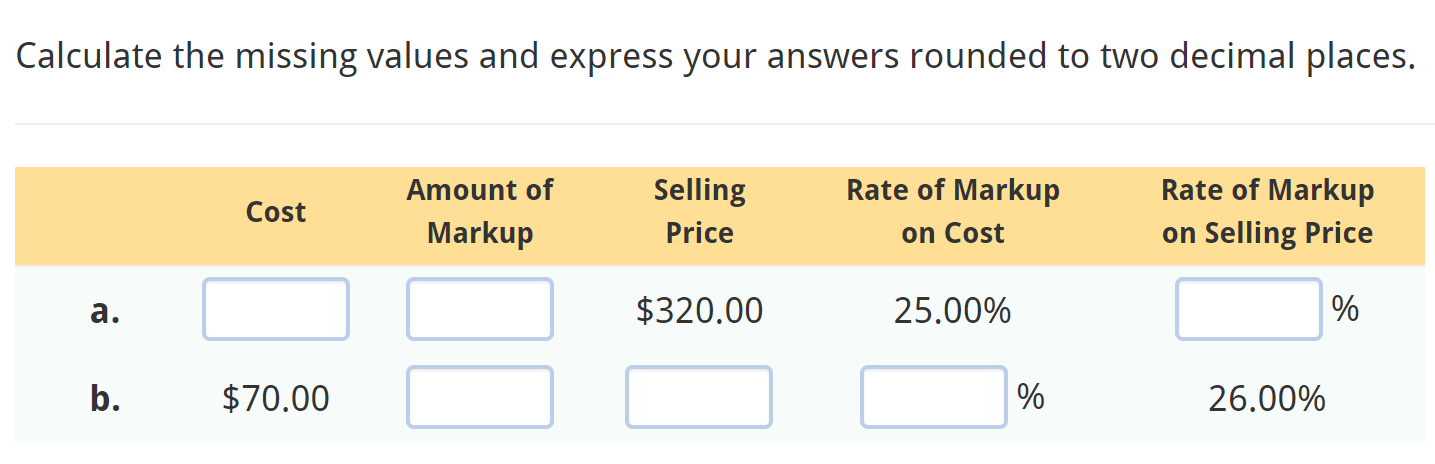Select the row label b.
1435x464 pixels.
click(x=105, y=399)
